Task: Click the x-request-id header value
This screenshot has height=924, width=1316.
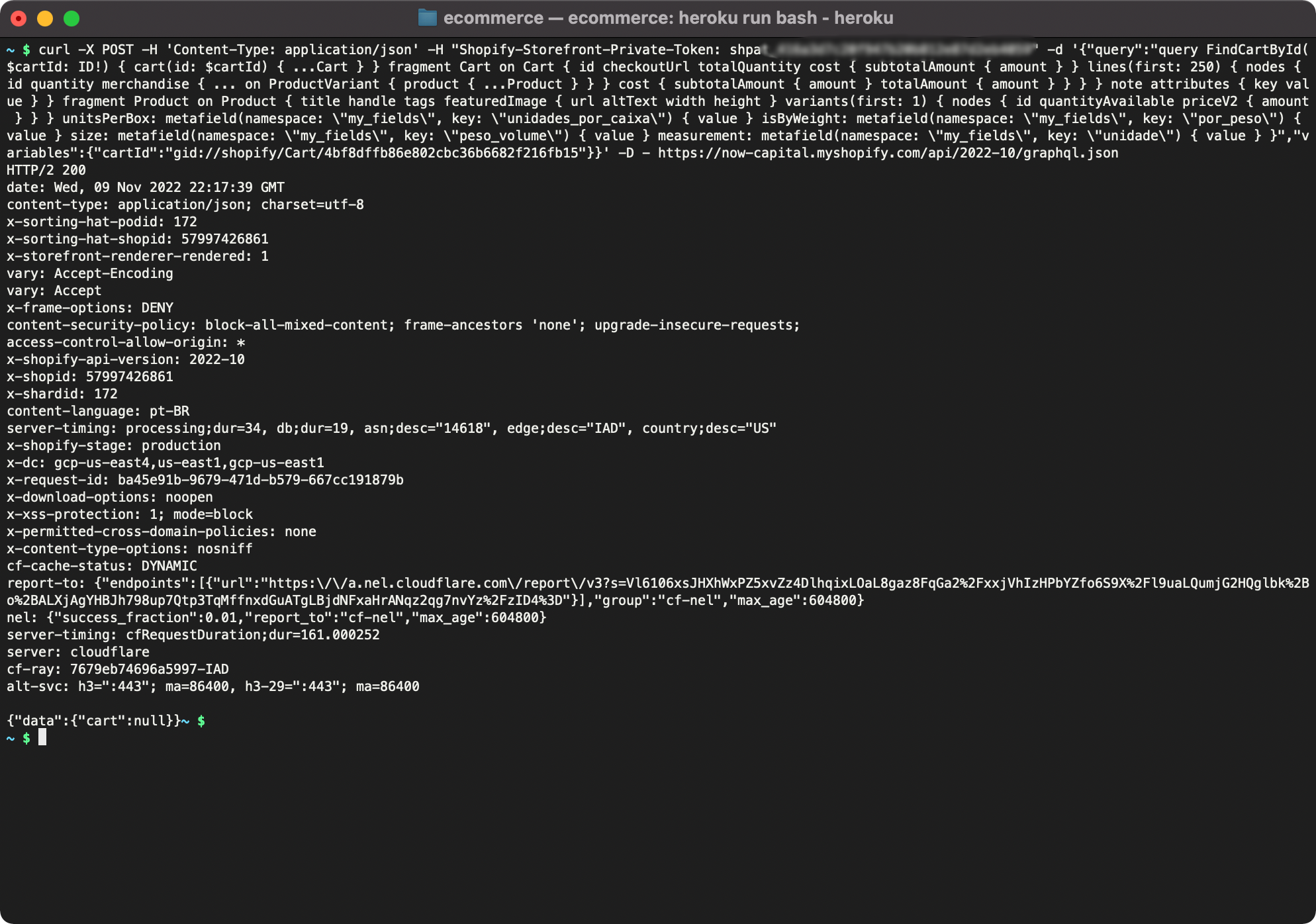Action: tap(260, 480)
